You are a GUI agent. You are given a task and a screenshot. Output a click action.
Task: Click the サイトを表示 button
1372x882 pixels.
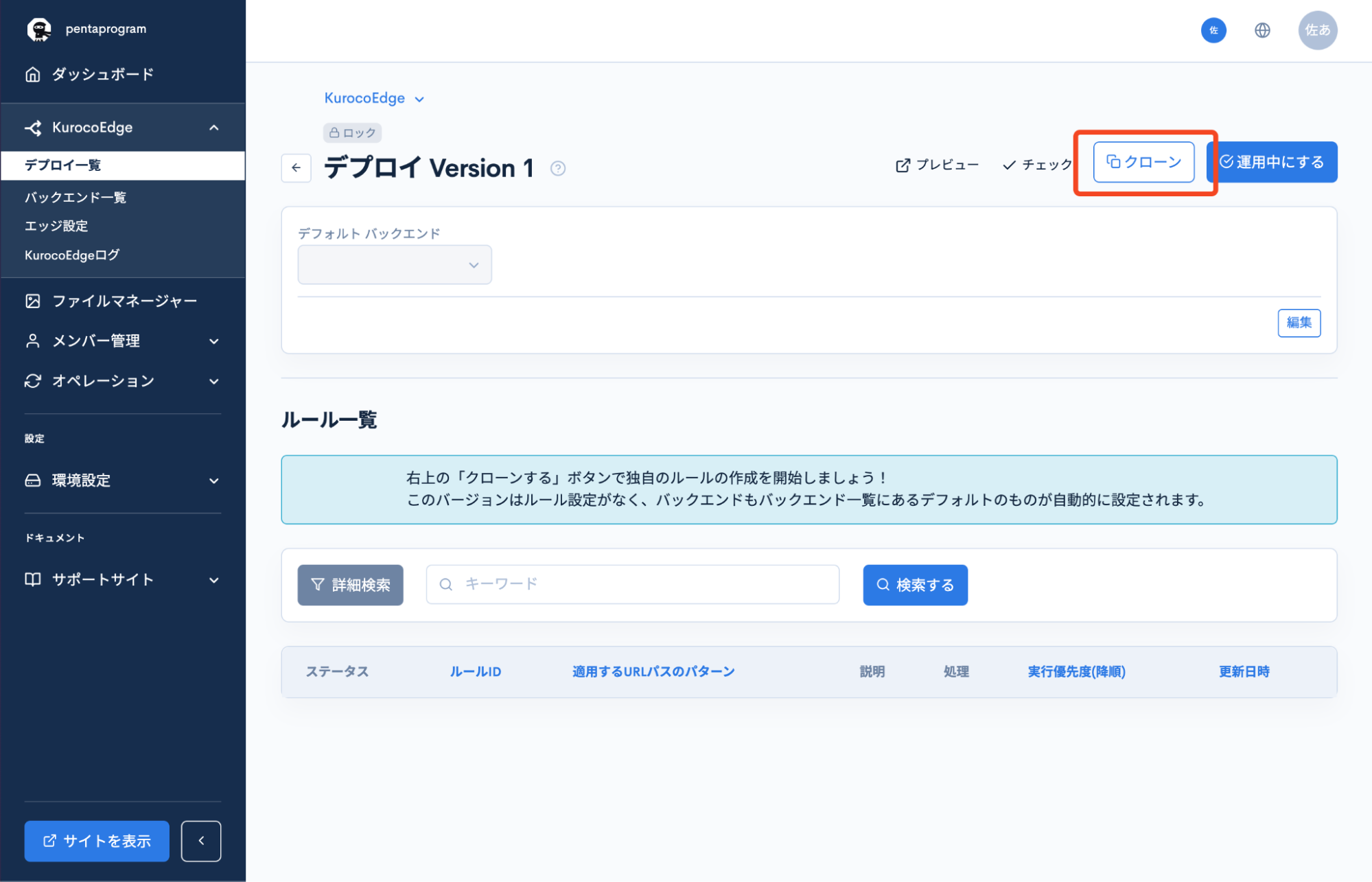tap(97, 841)
